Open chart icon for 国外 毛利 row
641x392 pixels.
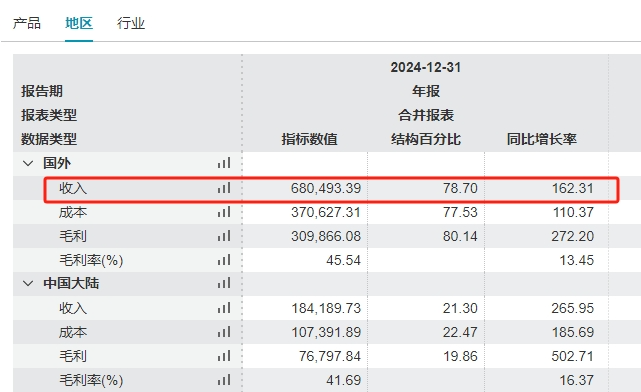[224, 236]
